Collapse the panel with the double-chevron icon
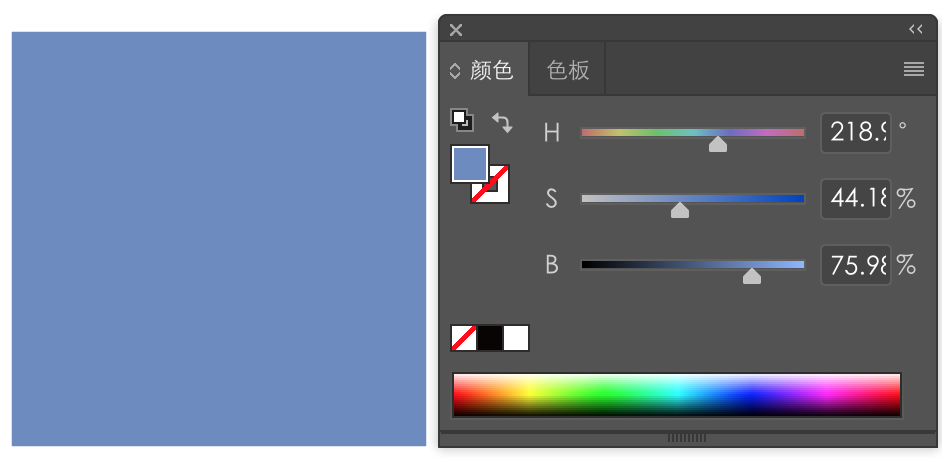 click(915, 29)
